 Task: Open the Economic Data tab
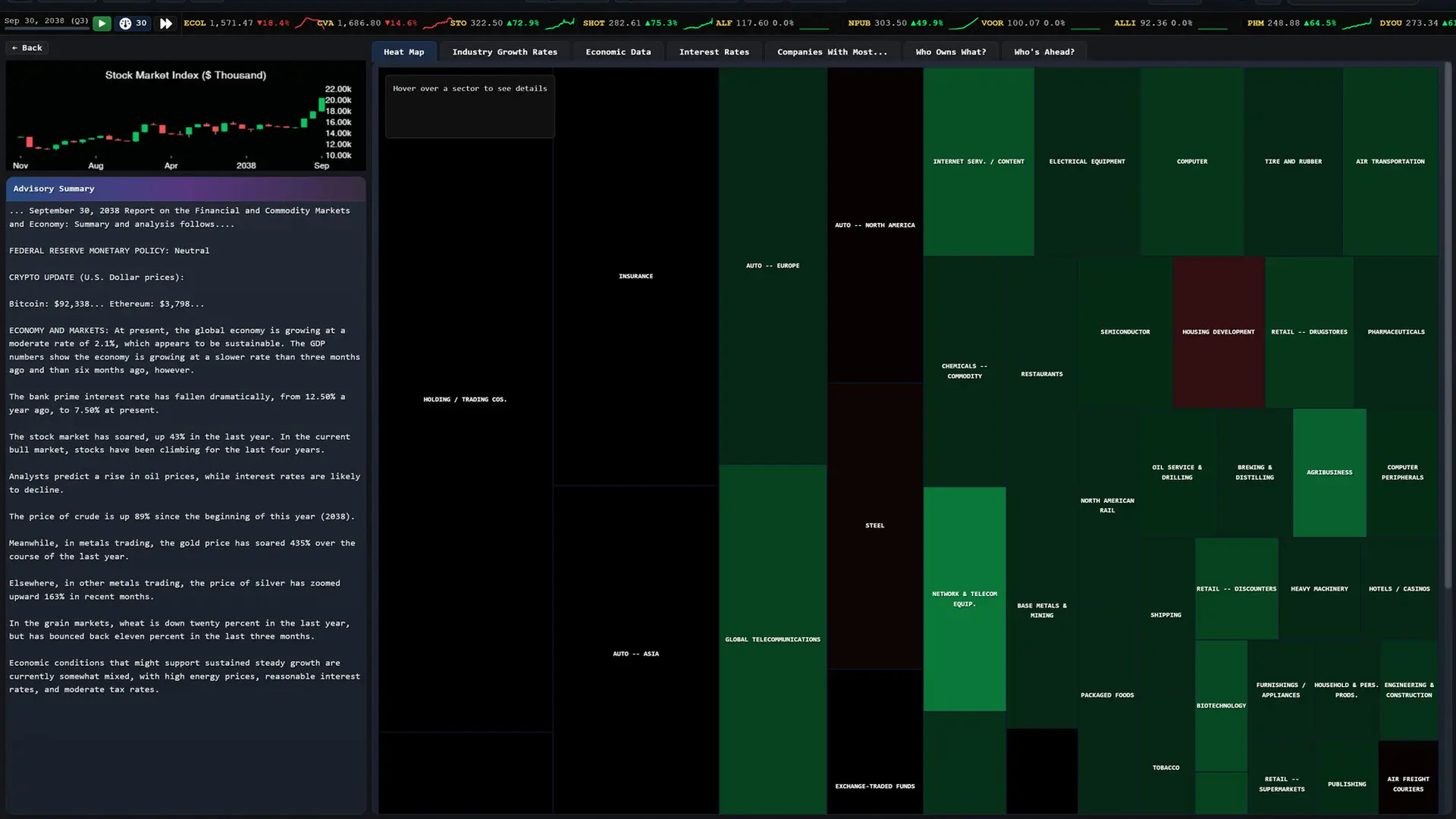[618, 52]
